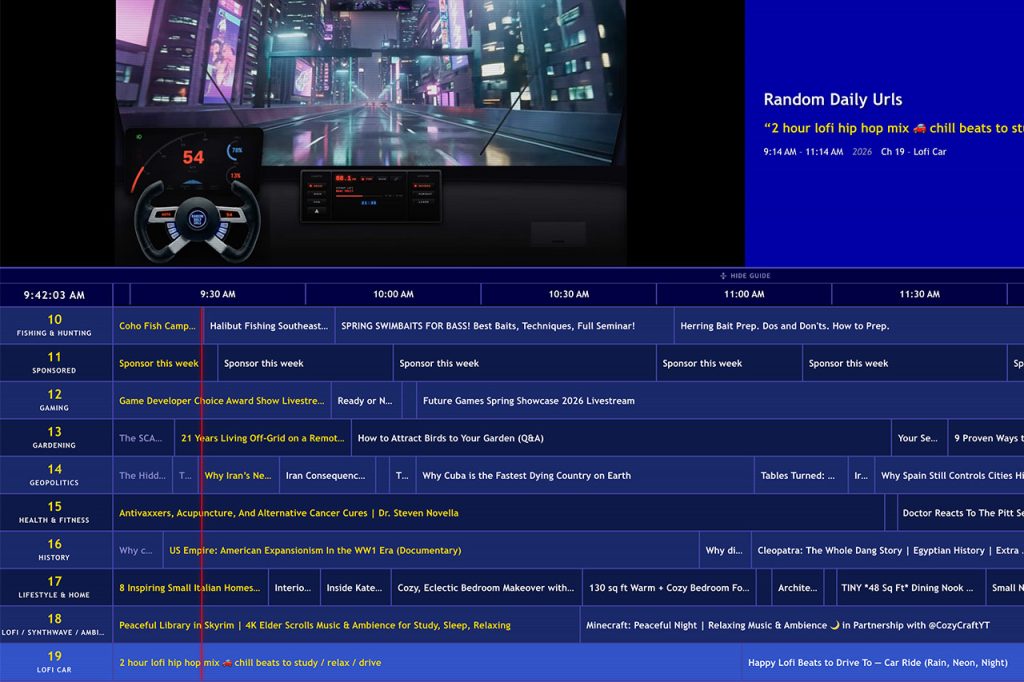Open Future Games Spring Showcase 2026 Livestream
Image resolution: width=1024 pixels, height=682 pixels.
pyautogui.click(x=528, y=401)
